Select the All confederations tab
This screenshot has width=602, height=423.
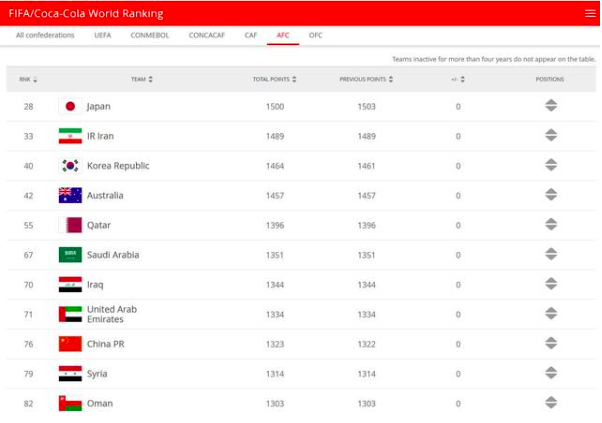pyautogui.click(x=45, y=35)
